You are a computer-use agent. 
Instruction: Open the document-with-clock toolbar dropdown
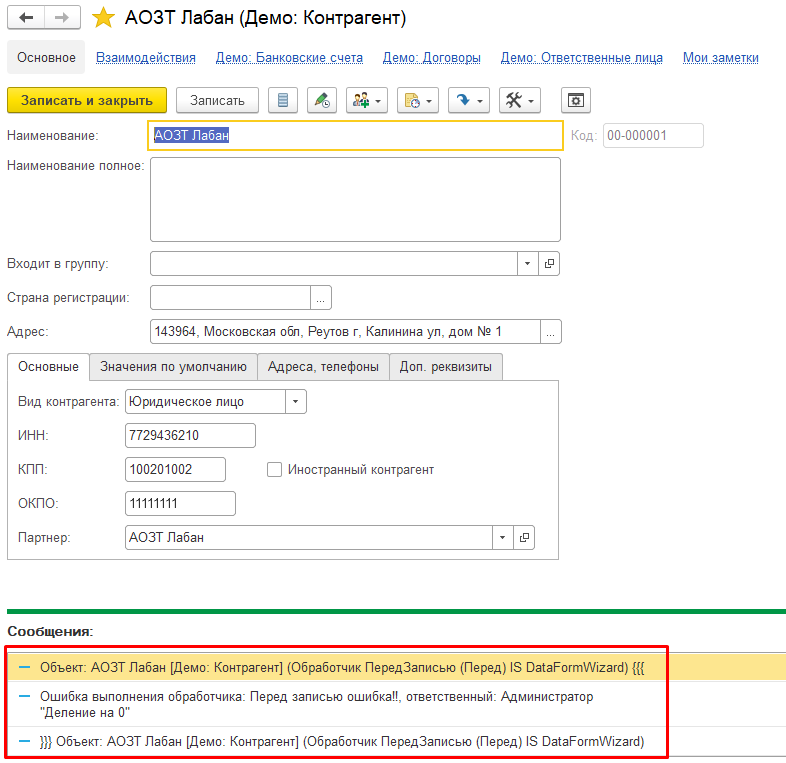(x=418, y=100)
